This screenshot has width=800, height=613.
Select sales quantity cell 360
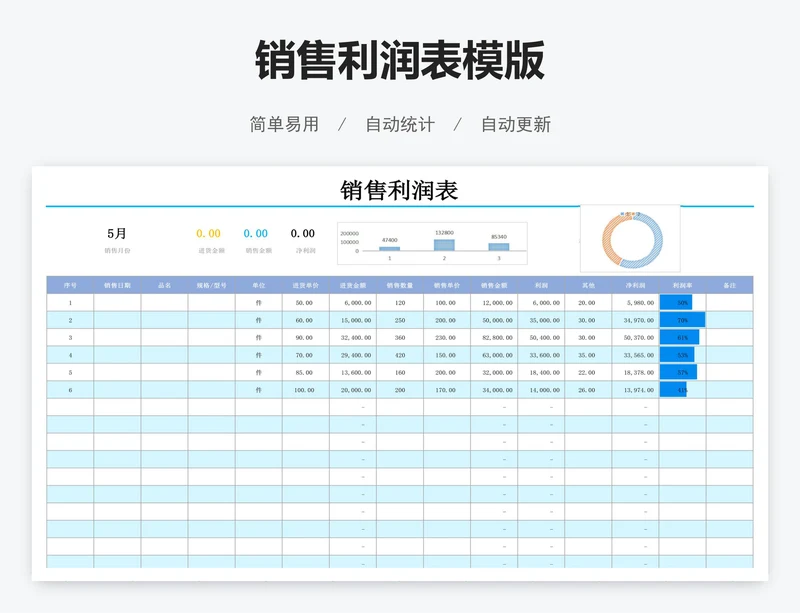tap(400, 337)
